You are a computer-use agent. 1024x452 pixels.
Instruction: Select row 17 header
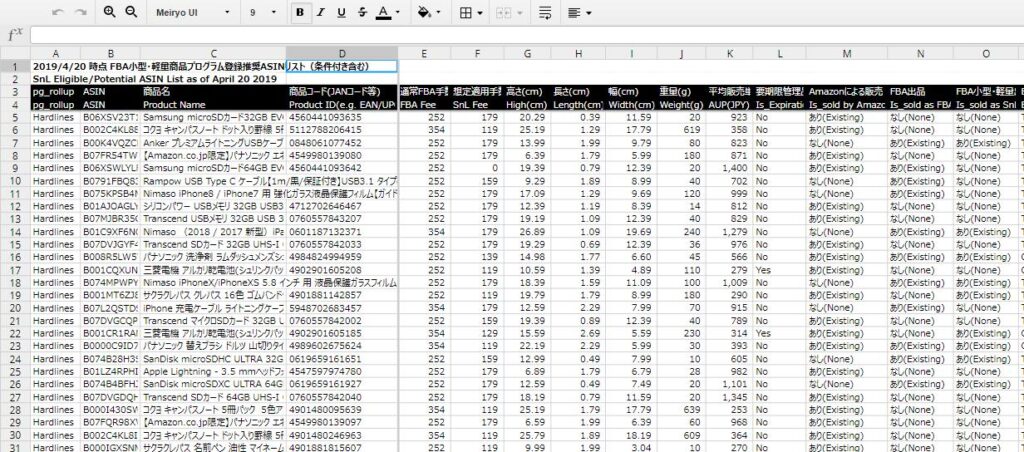15,270
